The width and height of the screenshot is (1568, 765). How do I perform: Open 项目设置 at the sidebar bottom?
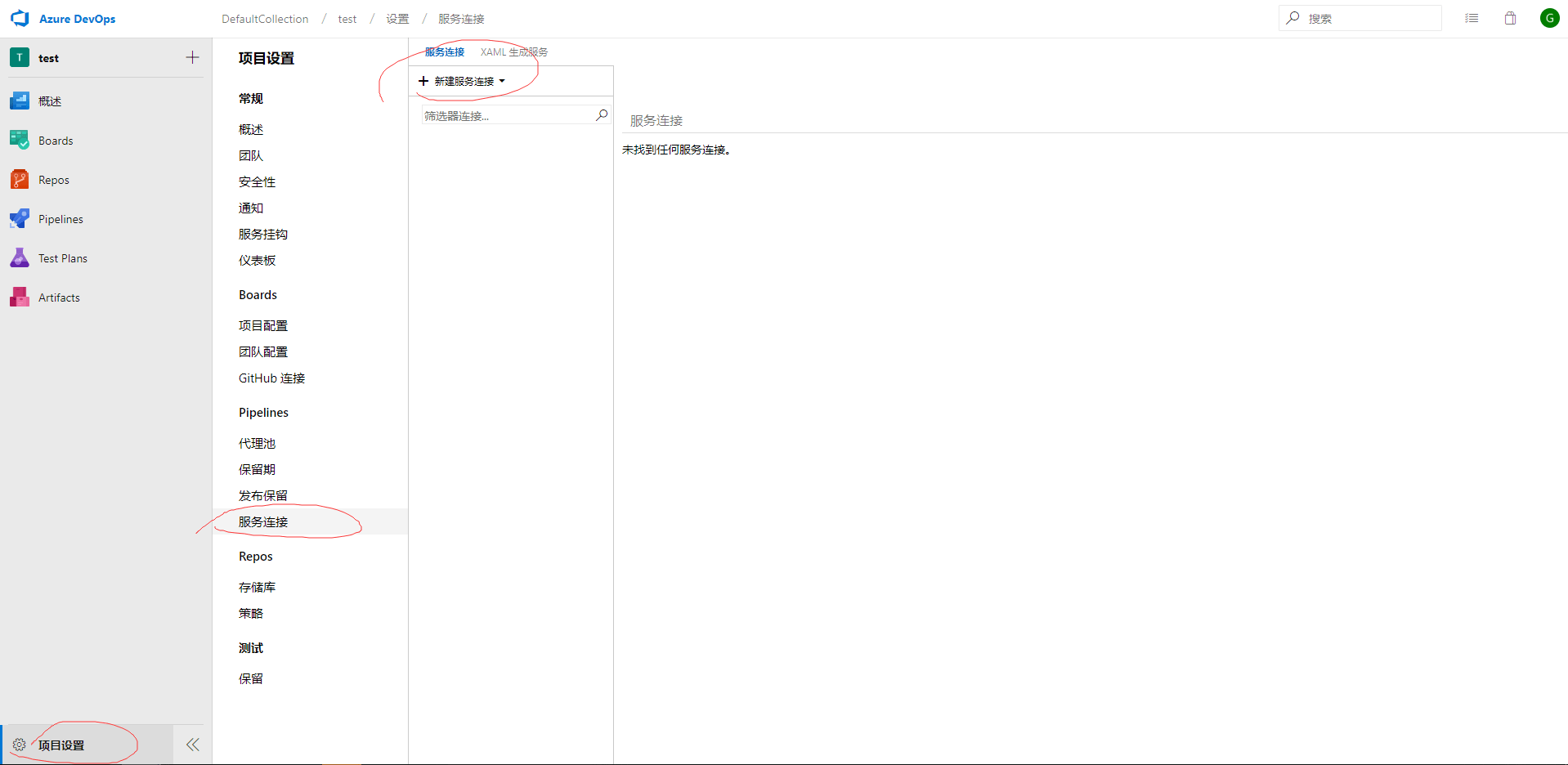tap(61, 745)
